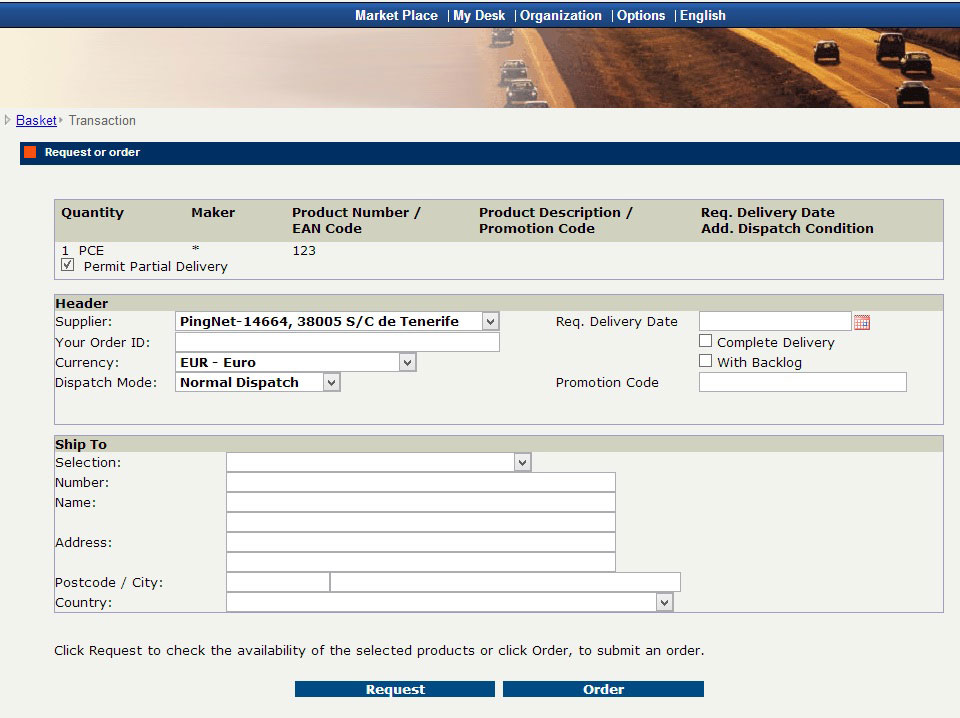Image resolution: width=960 pixels, height=718 pixels.
Task: Open the Market Place menu
Action: [396, 15]
